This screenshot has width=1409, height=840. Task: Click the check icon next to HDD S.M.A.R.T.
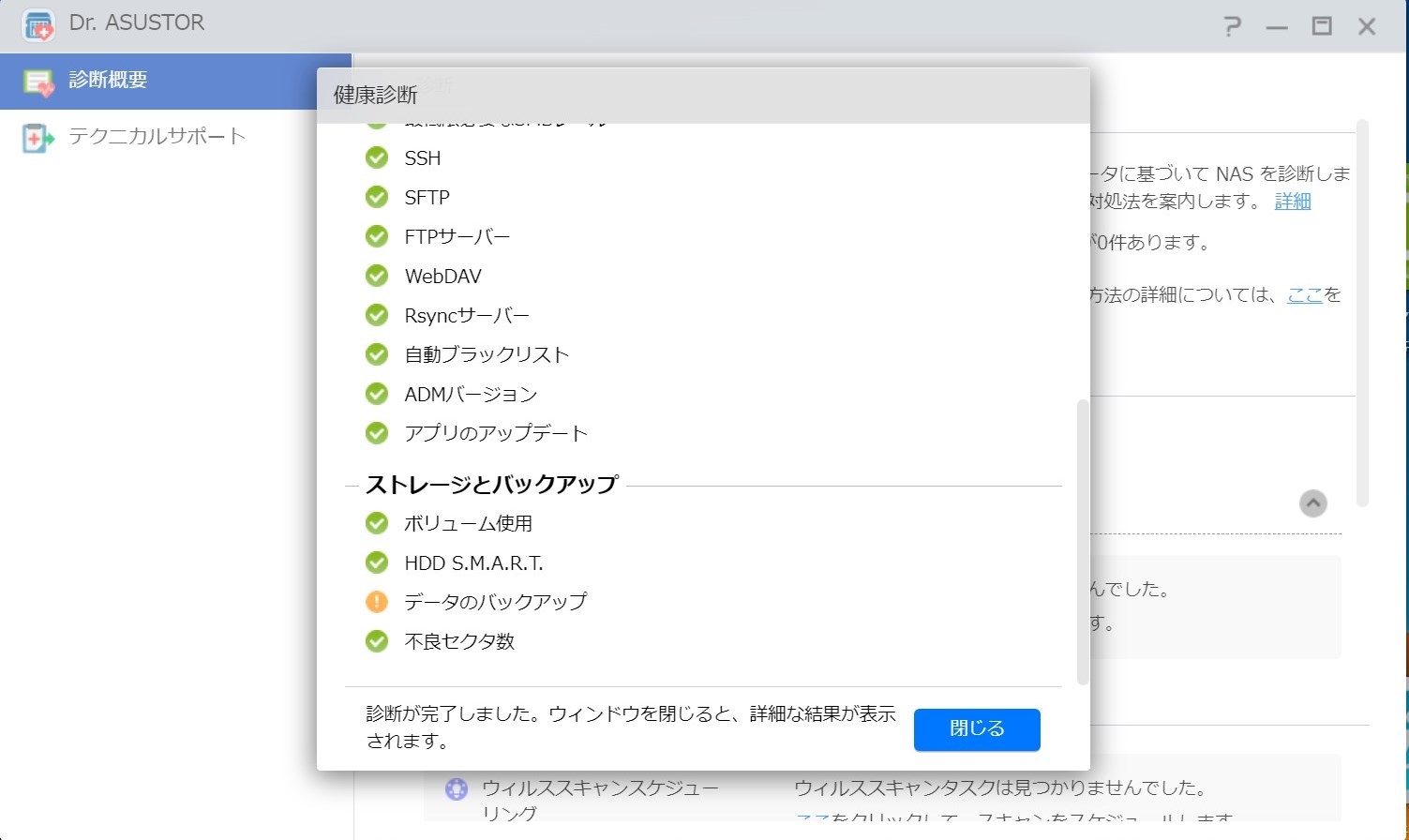[x=377, y=562]
